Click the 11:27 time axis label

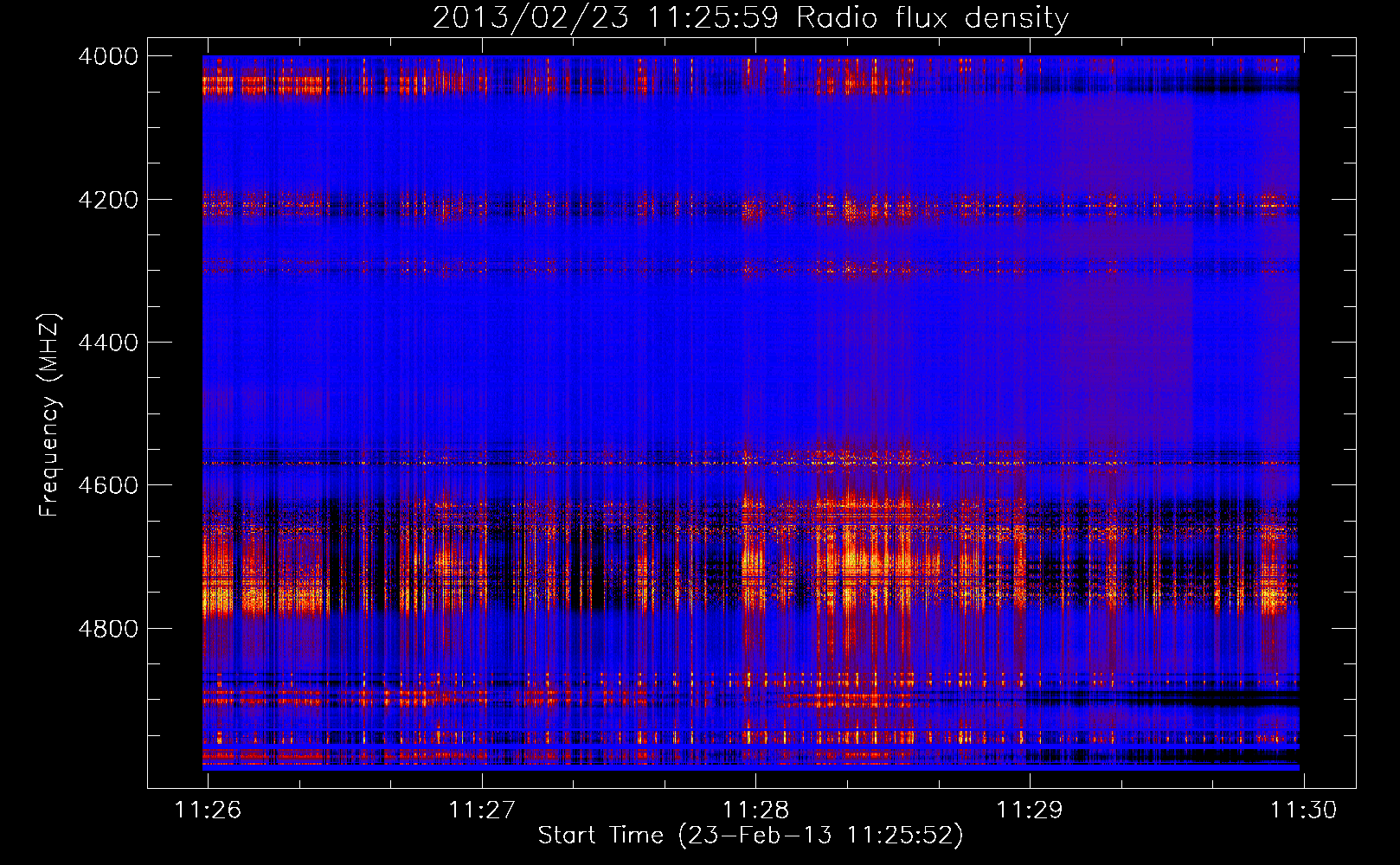click(x=482, y=810)
